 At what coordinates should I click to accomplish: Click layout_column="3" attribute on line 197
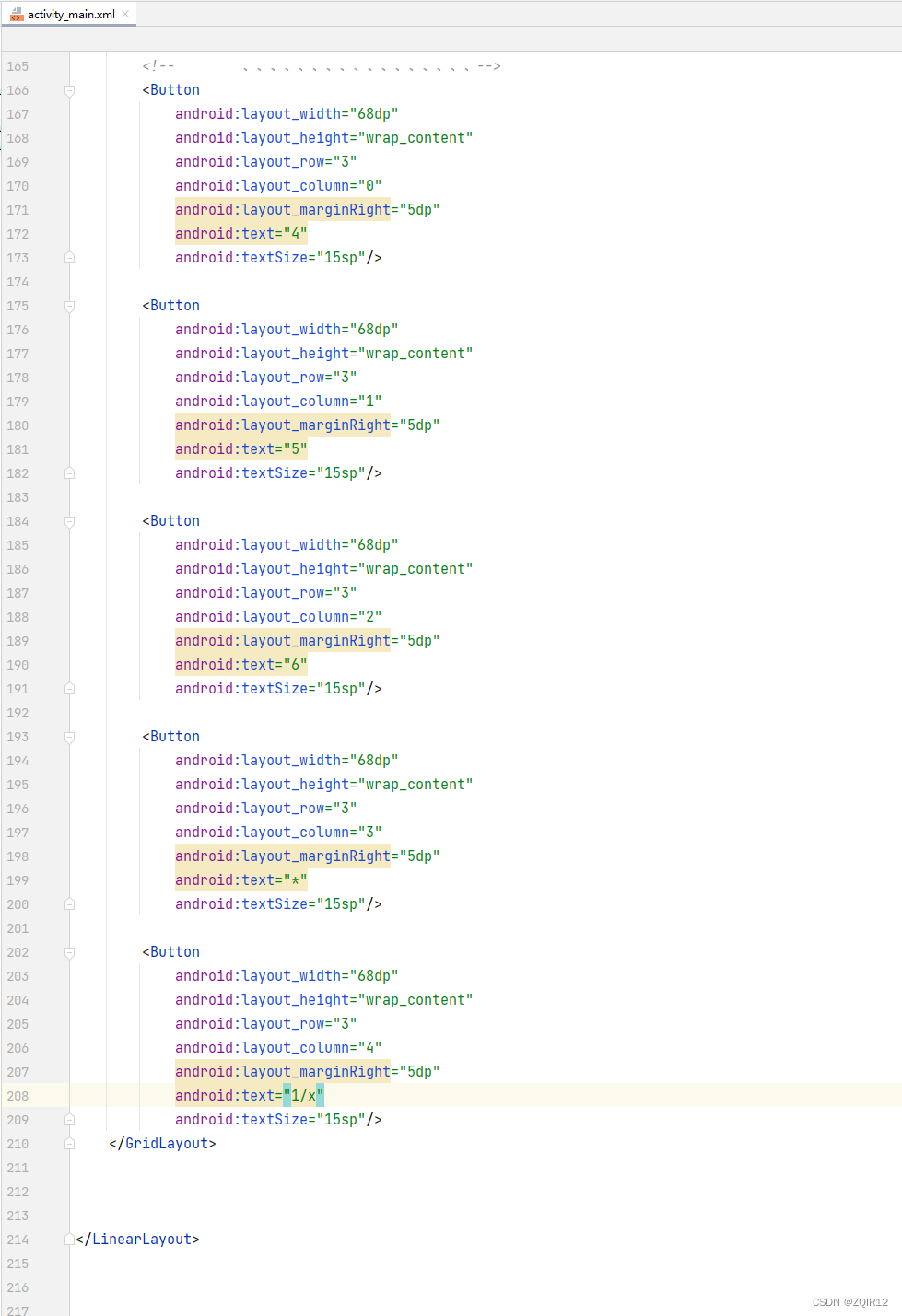coord(278,833)
